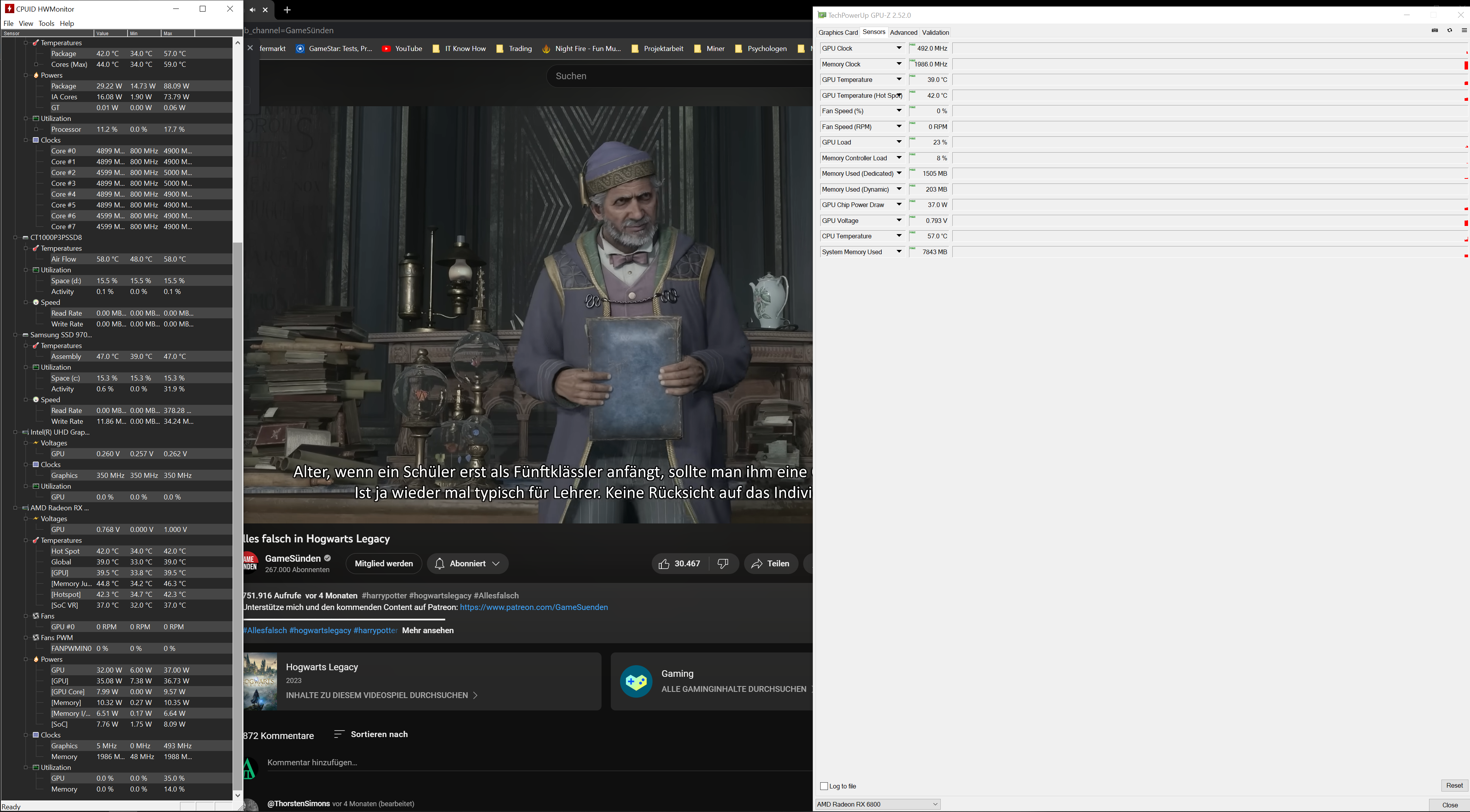
Task: Click the GPU-Z refresh icon
Action: (1450, 31)
